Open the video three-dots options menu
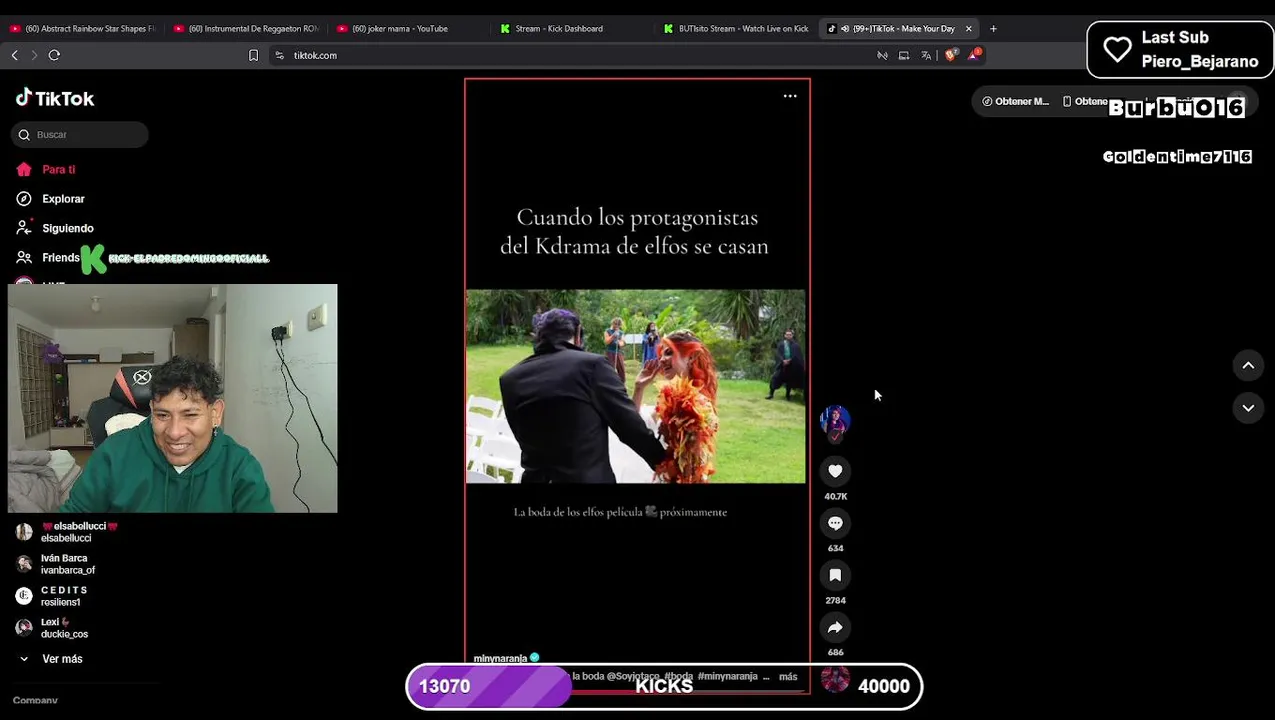Screen dimensions: 1275x720 (x=790, y=96)
